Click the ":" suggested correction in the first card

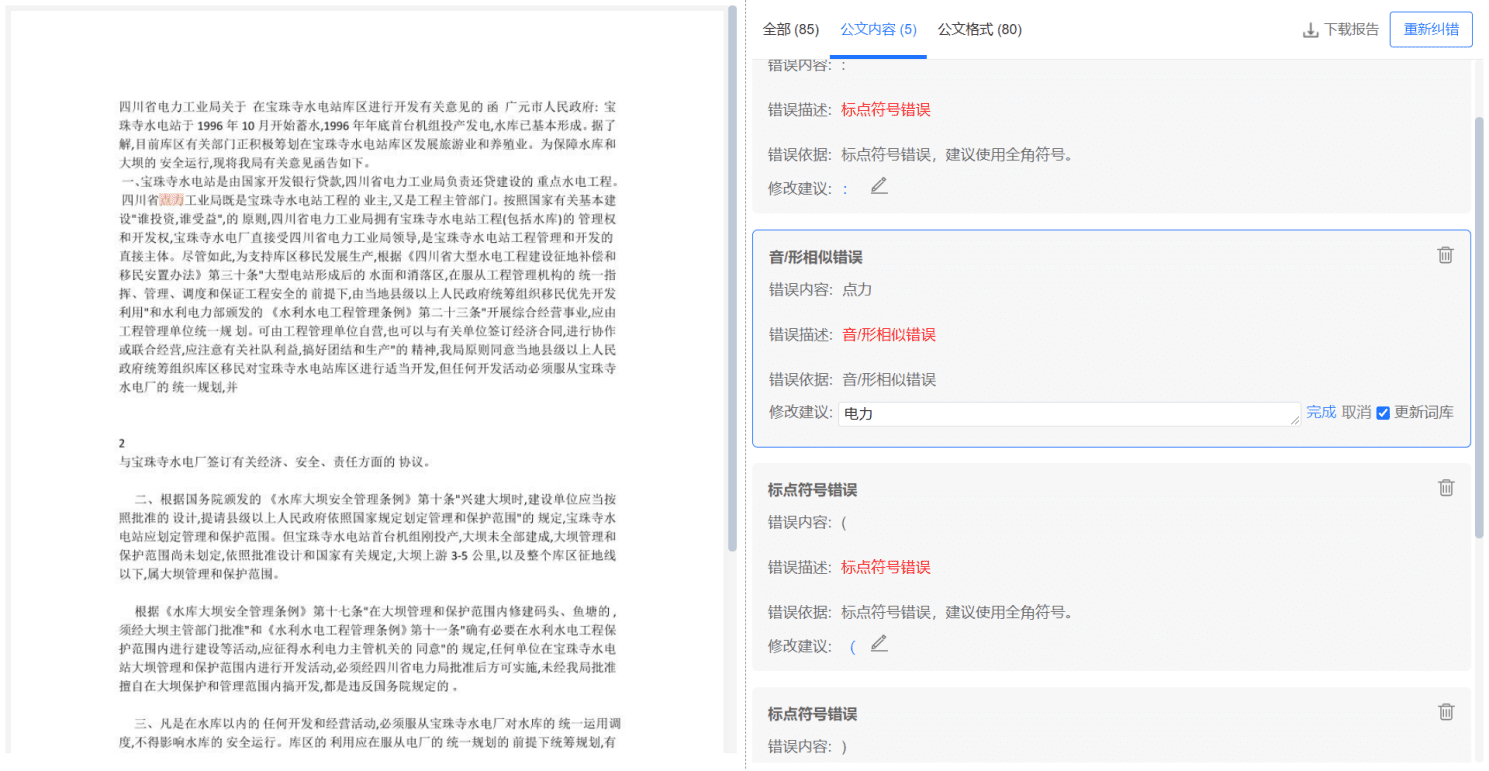tap(845, 188)
